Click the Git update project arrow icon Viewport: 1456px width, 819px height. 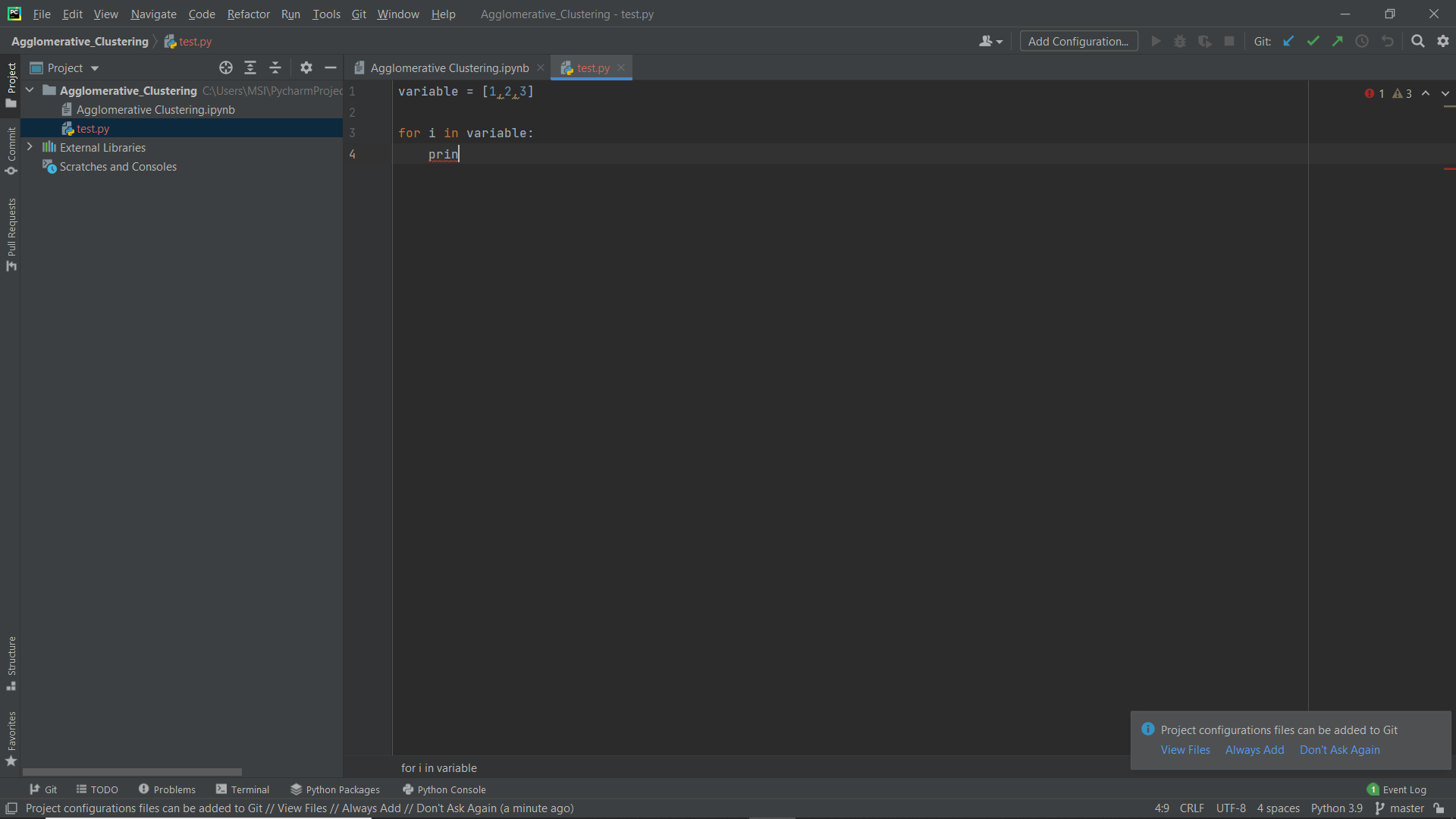pyautogui.click(x=1288, y=42)
